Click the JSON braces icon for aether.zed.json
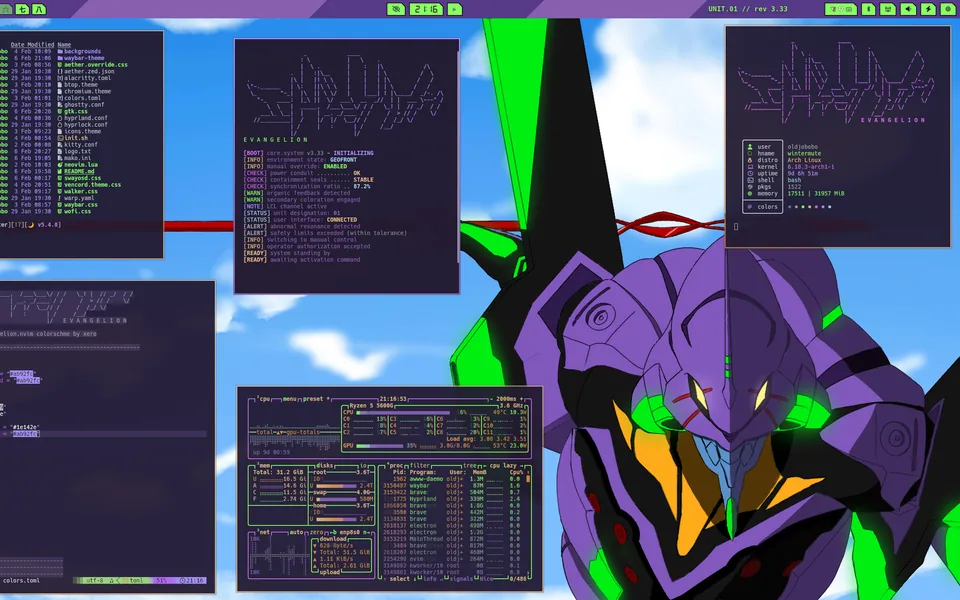The image size is (960, 600). [x=60, y=72]
